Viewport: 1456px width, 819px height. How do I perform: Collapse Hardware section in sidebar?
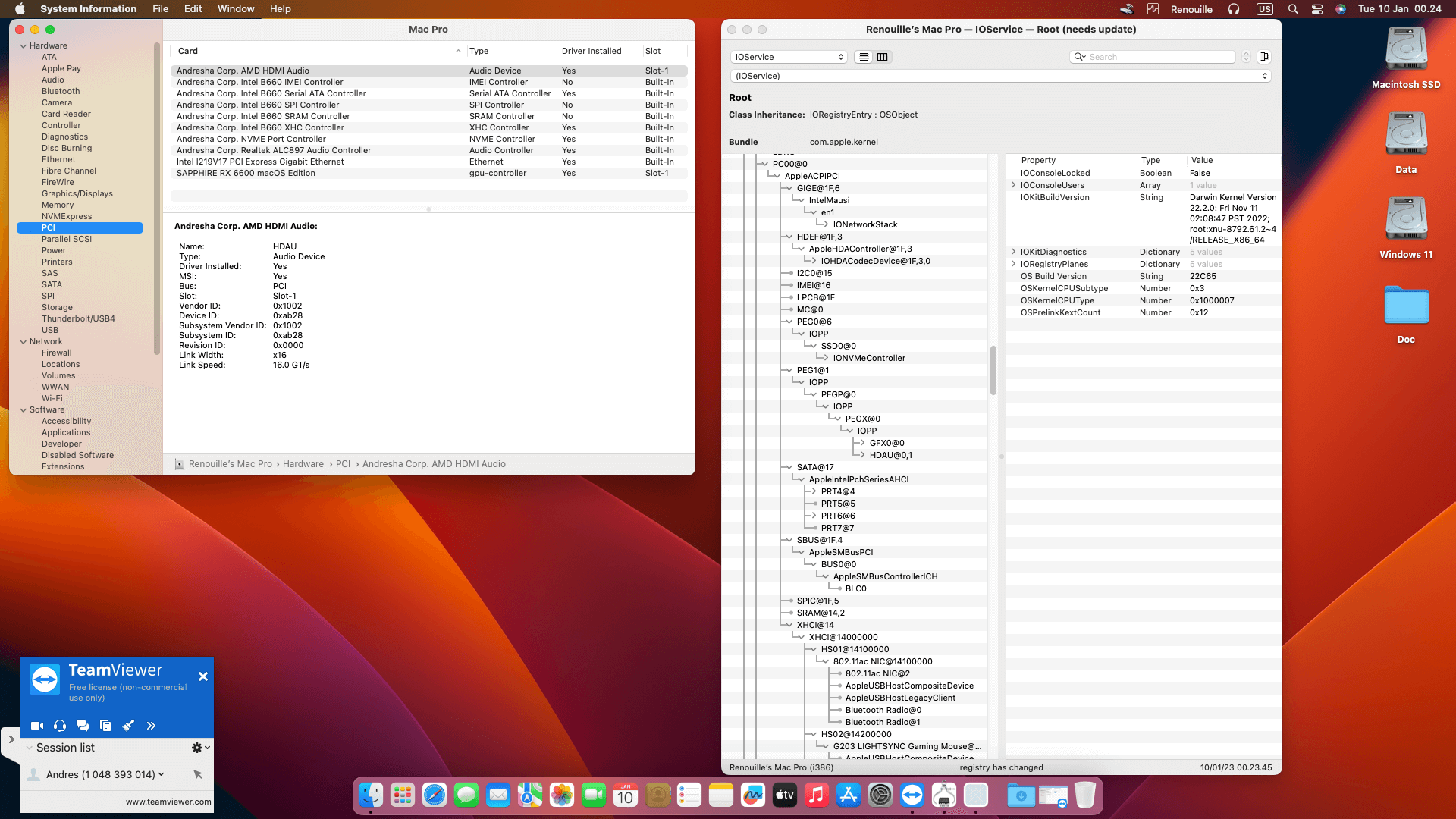(x=23, y=46)
